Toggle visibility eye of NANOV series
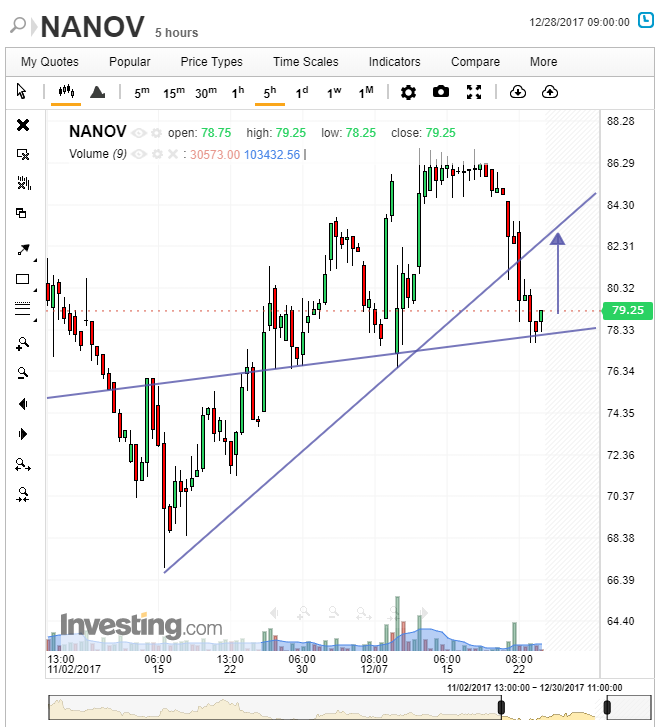Viewport: 665px width, 727px height. (x=139, y=133)
